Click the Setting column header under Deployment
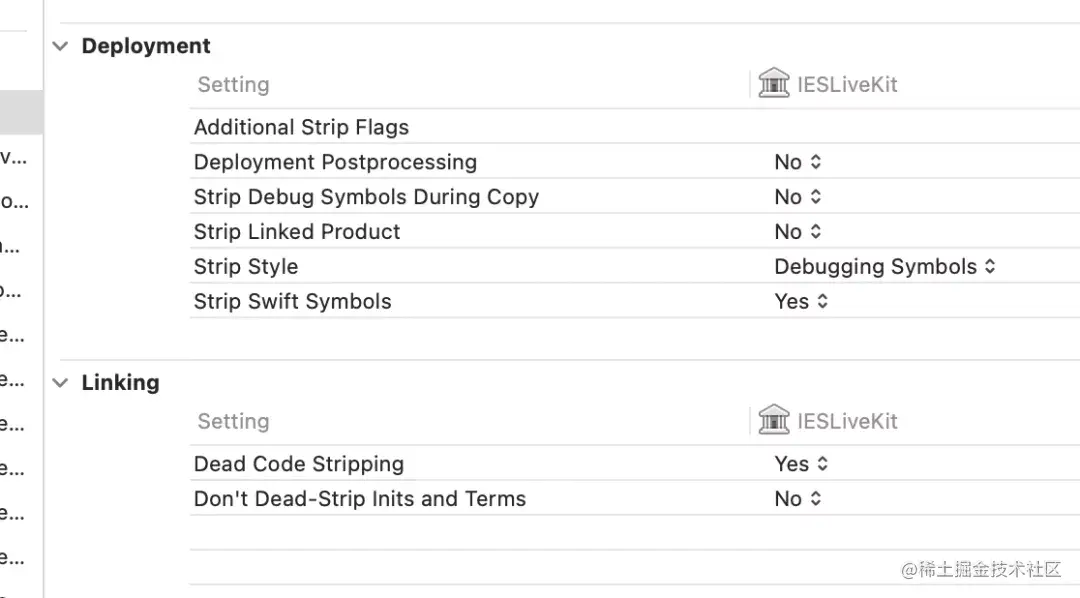The image size is (1080, 598). coord(233,85)
